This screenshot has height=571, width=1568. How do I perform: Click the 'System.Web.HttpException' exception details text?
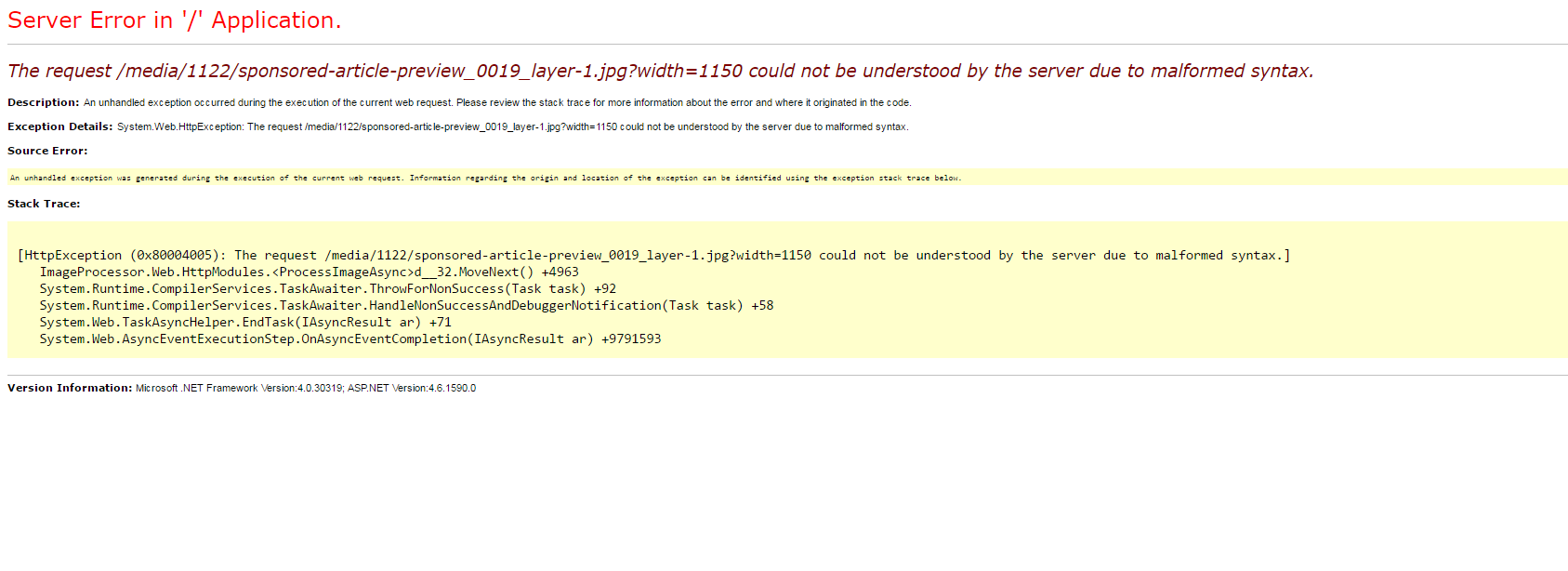click(513, 127)
